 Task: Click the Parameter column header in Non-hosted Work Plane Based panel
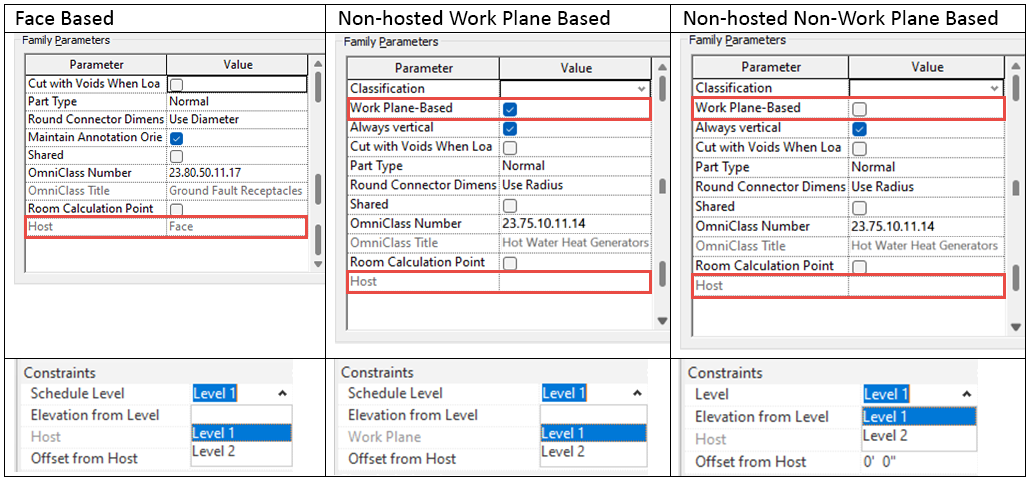click(423, 68)
